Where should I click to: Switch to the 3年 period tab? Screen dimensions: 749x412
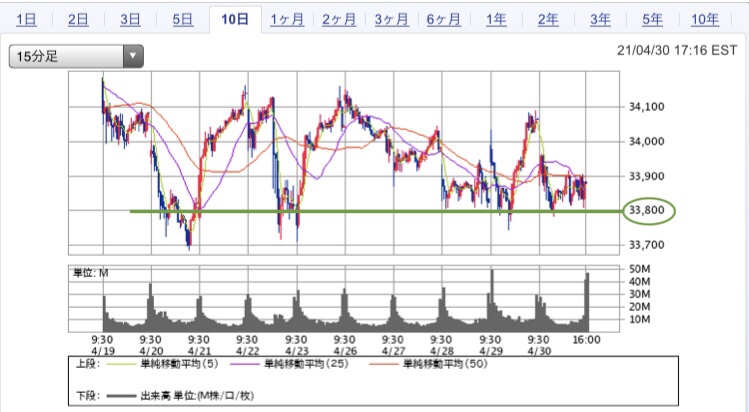tap(600, 20)
